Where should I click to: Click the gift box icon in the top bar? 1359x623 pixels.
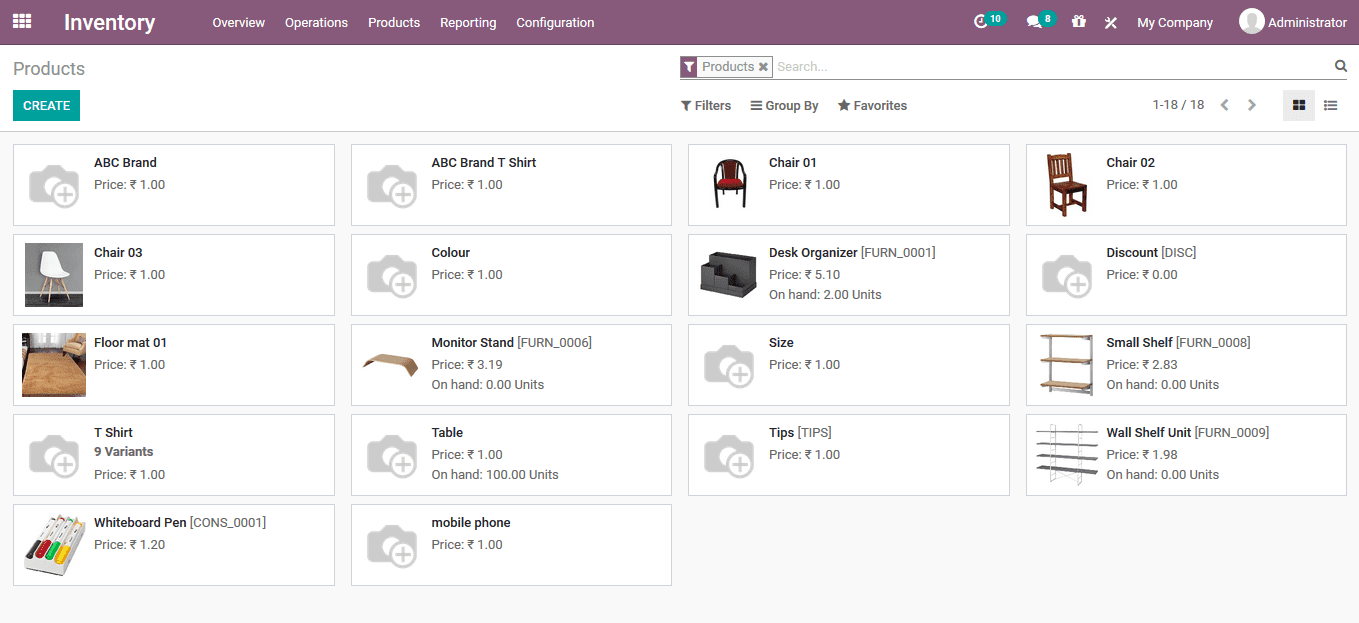coord(1078,21)
